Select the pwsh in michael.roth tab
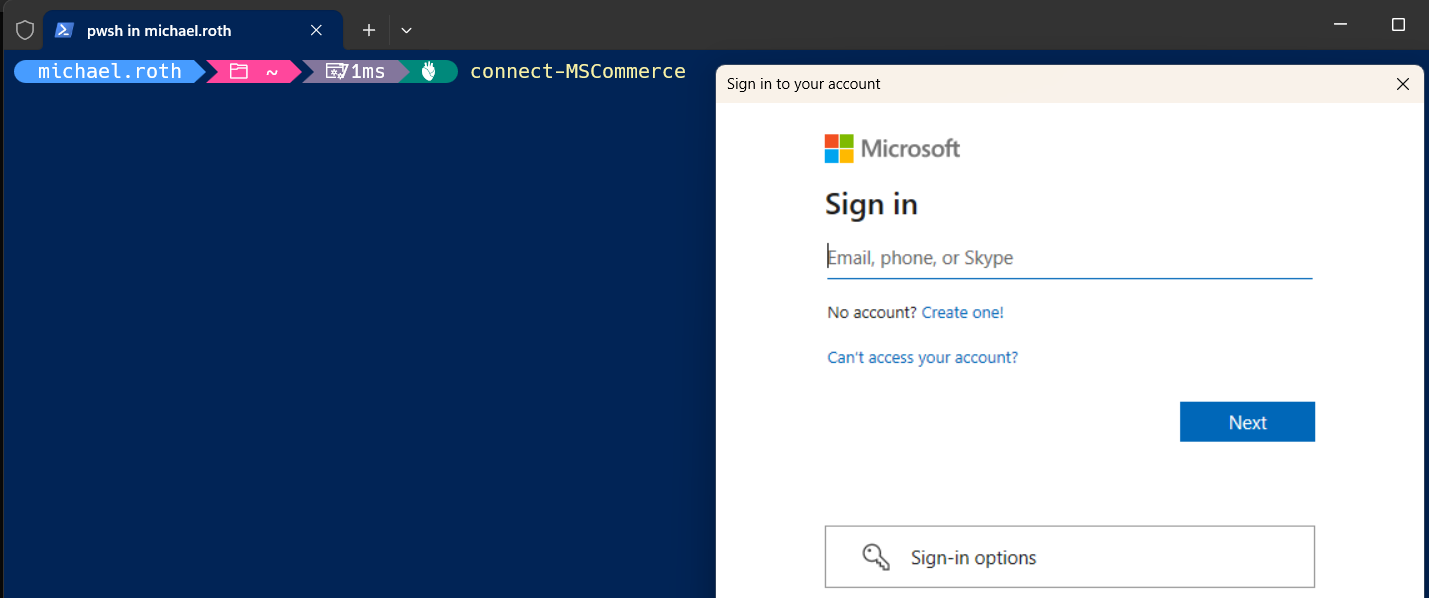1429x598 pixels. point(193,30)
